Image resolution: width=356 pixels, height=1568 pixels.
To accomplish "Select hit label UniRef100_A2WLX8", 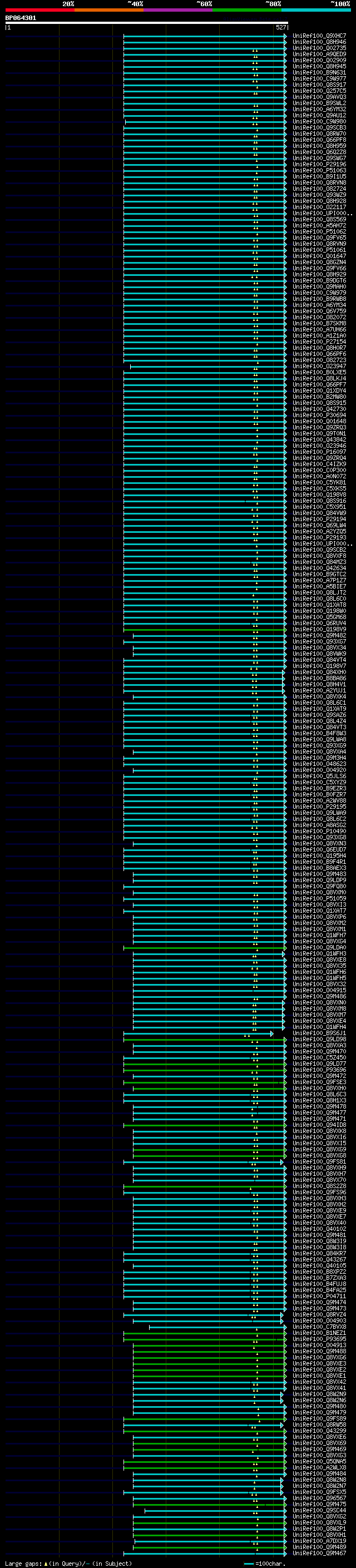I will point(319,1467).
